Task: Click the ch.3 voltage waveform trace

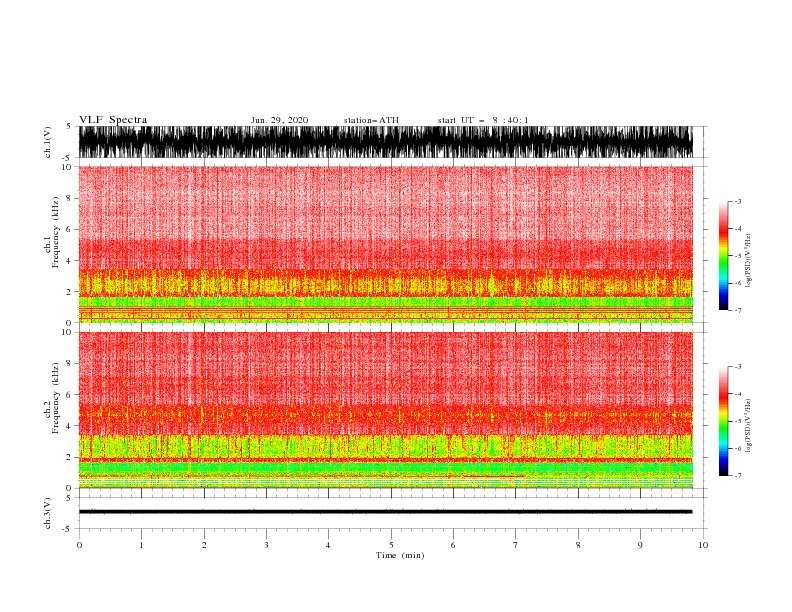Action: click(386, 512)
